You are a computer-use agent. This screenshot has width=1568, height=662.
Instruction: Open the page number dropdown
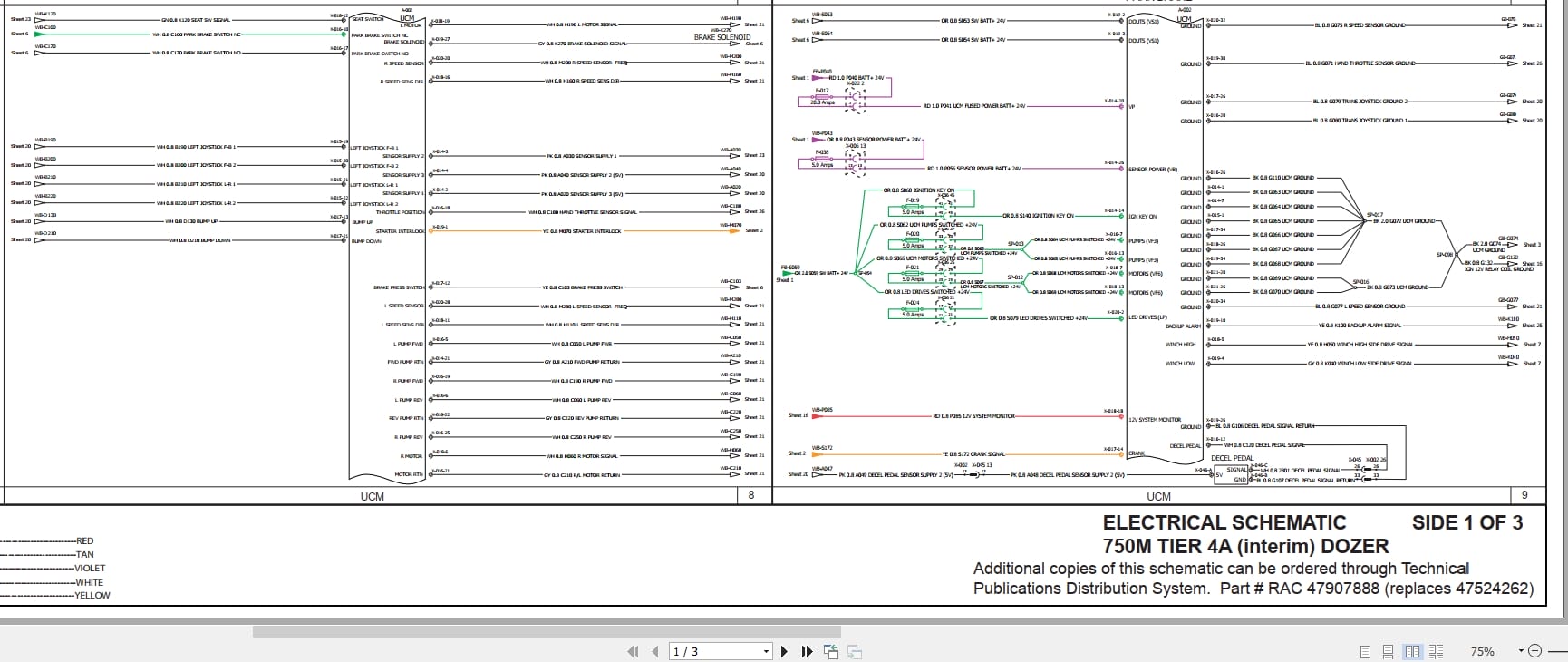[766, 651]
